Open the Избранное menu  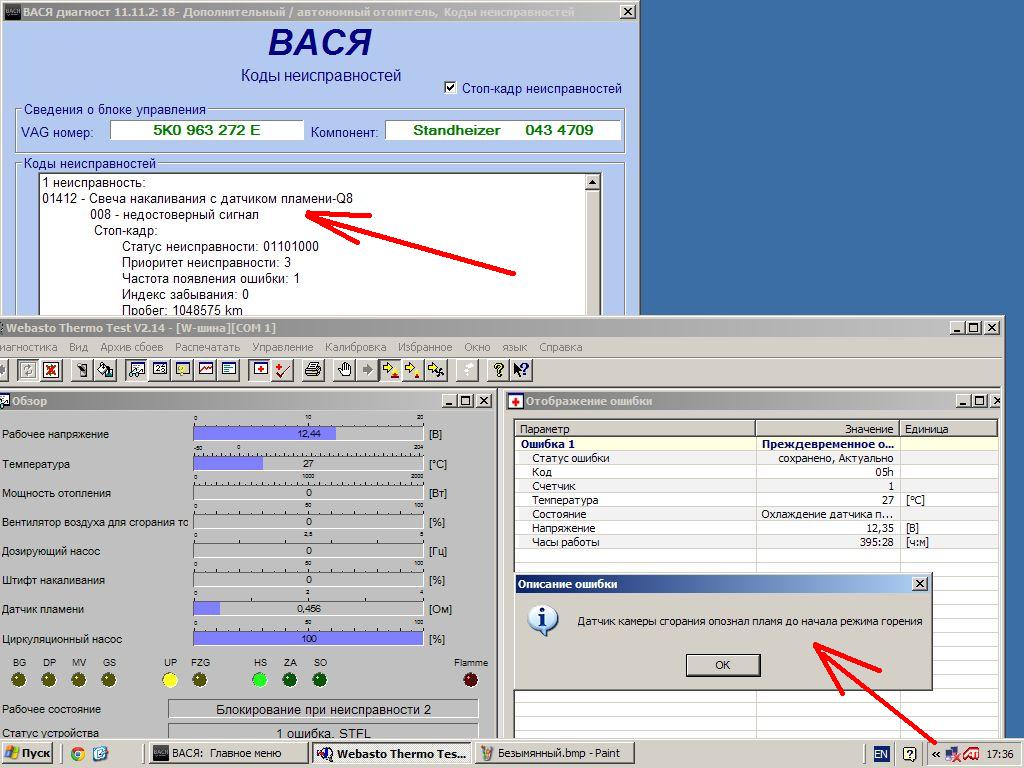(425, 347)
